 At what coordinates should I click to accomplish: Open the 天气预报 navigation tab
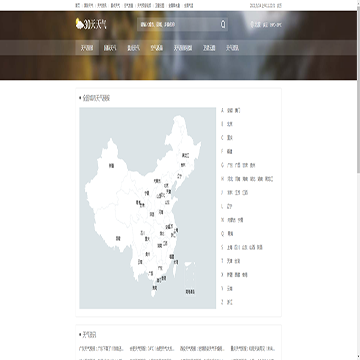click(87, 48)
